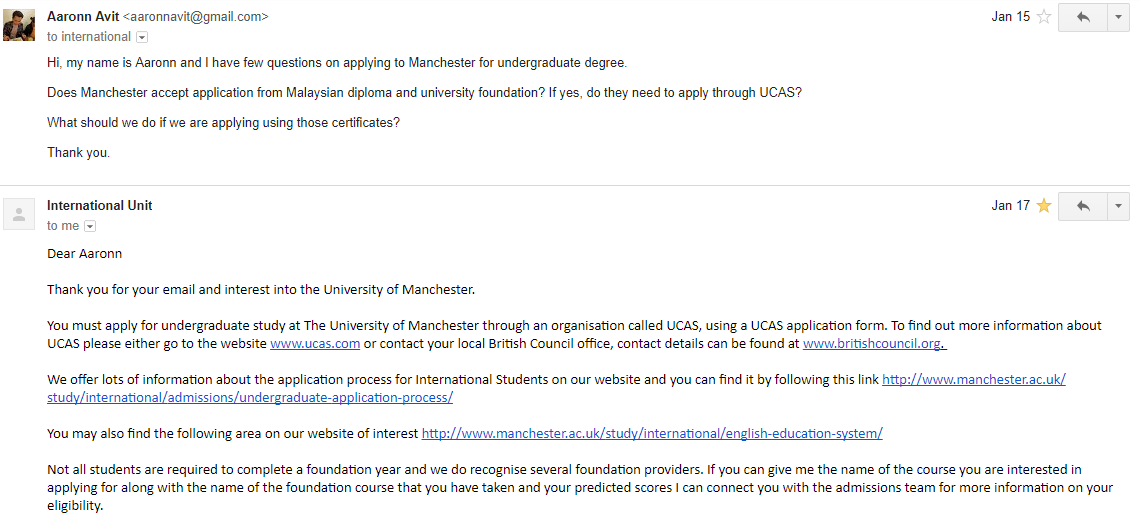Screen dimensions: 1140x517
Task: Unstar the International Unit Jan 17 email
Action: [x=1044, y=206]
